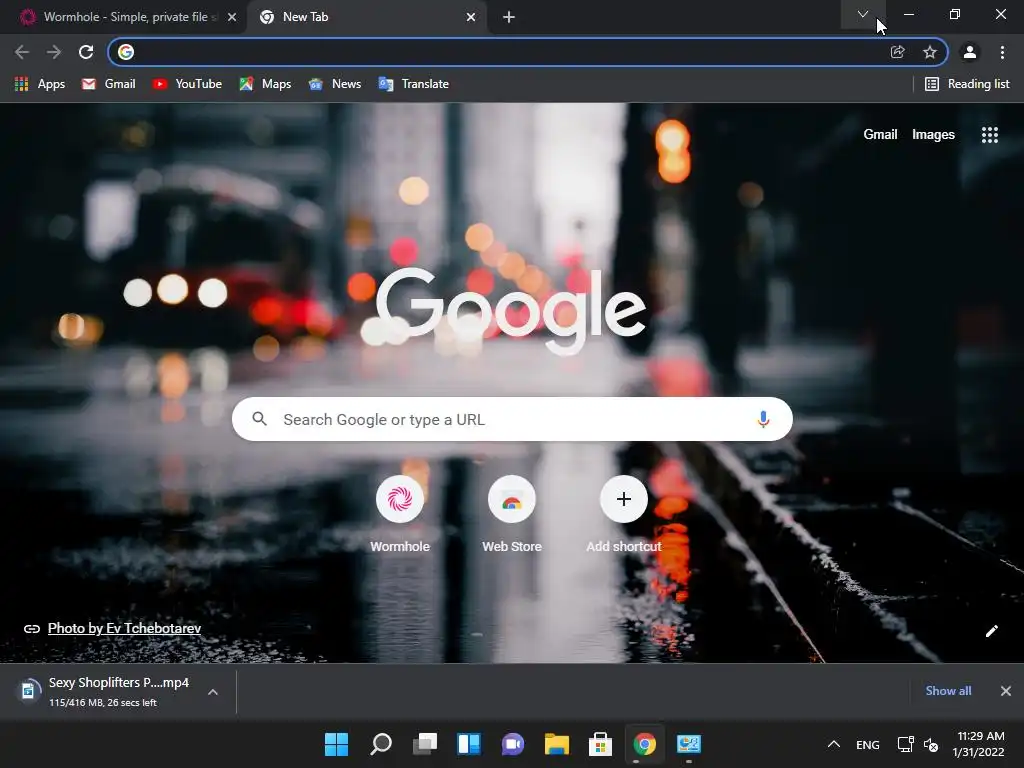This screenshot has width=1024, height=768.
Task: Open the Chrome three-dot menu
Action: tap(1002, 52)
